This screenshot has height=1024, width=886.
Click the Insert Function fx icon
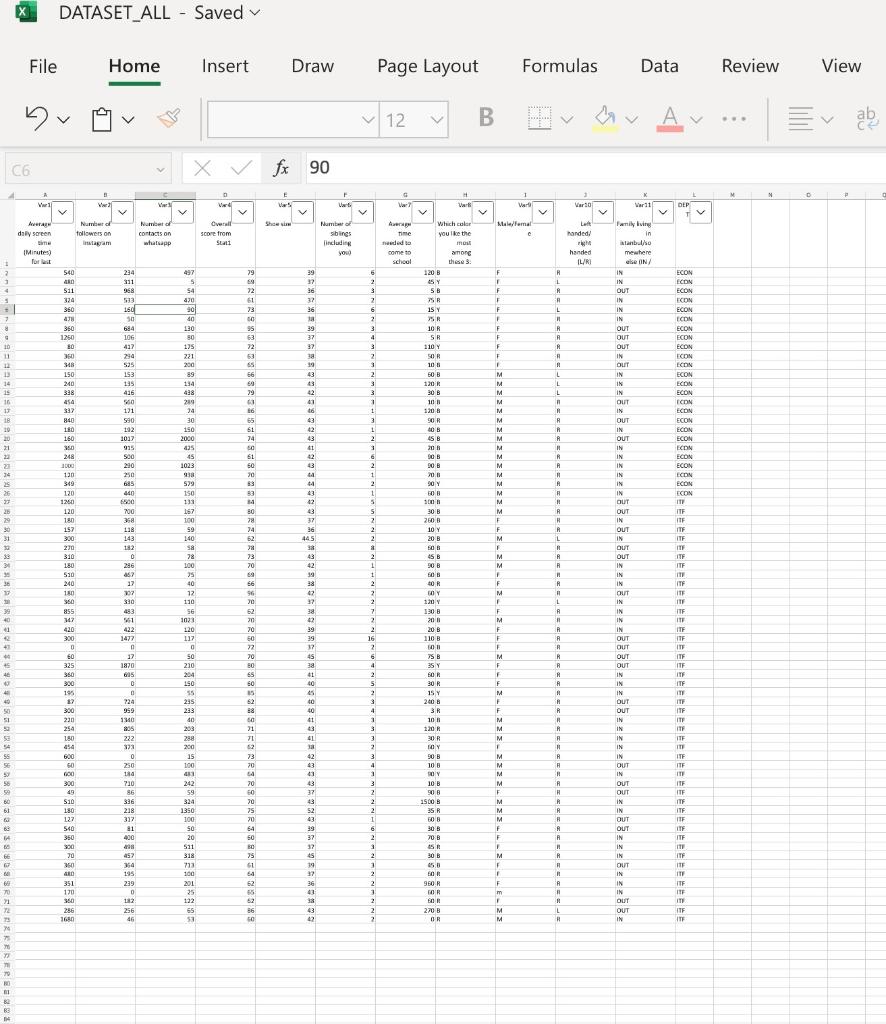point(281,168)
